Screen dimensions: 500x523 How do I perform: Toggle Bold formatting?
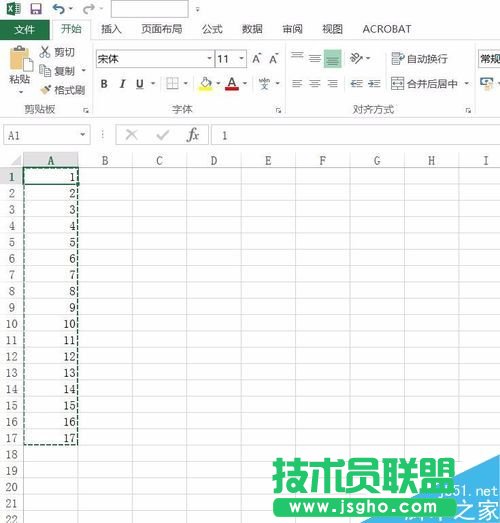coord(104,83)
